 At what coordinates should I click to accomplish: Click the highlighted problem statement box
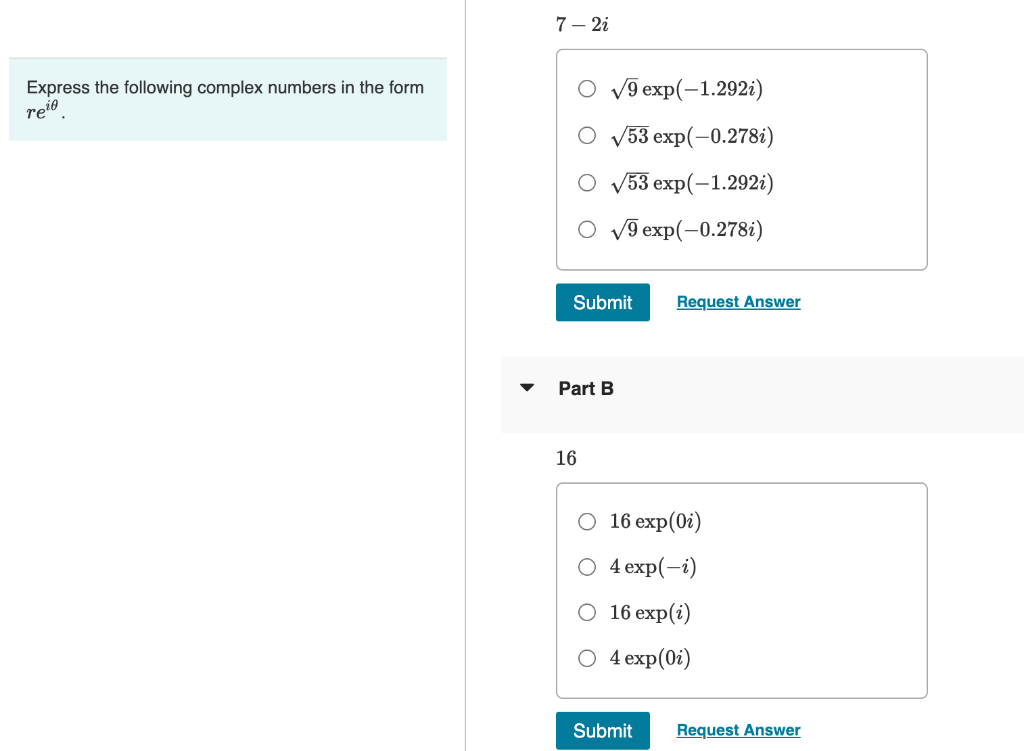pos(227,99)
